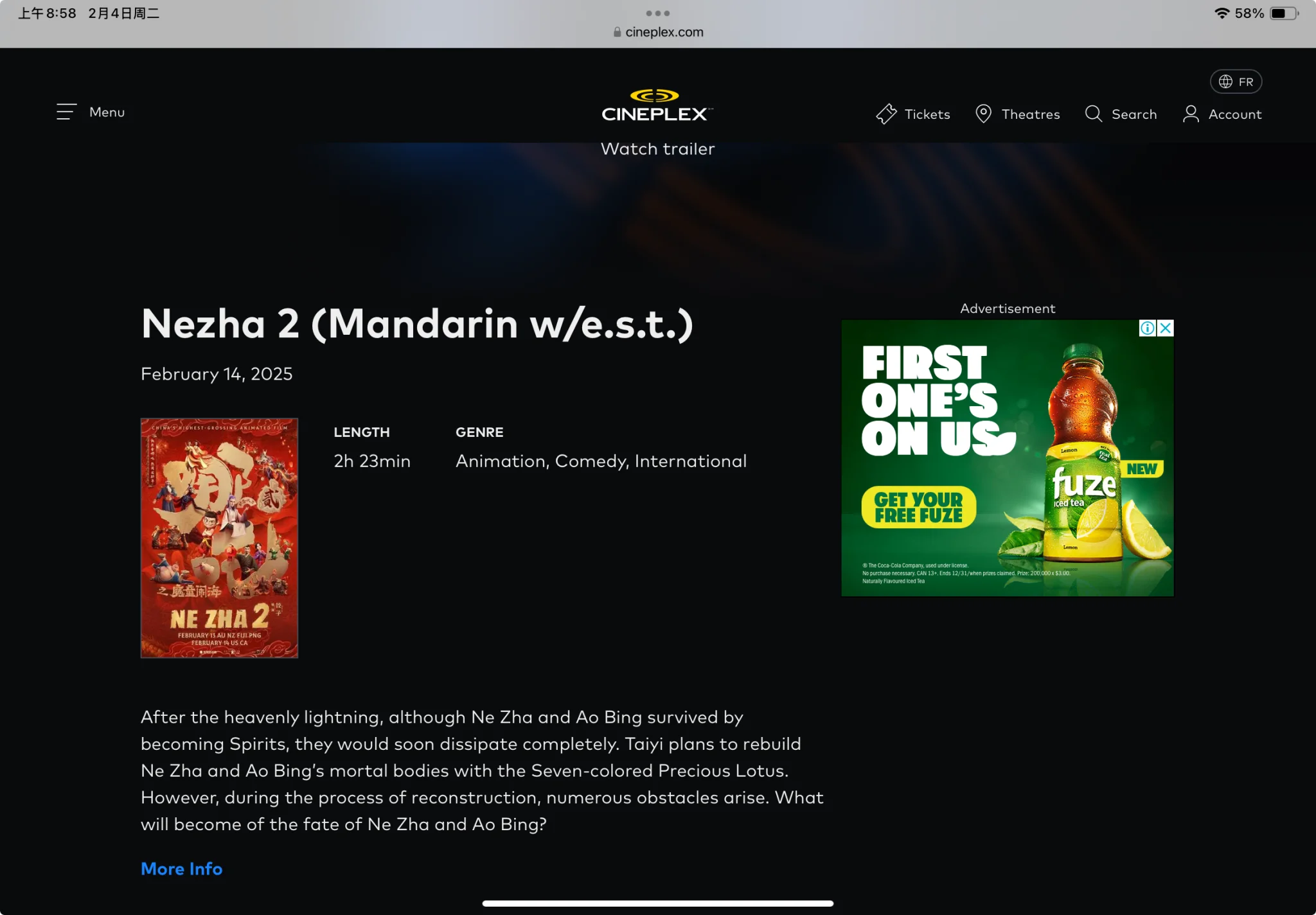Click Watch trailer
The height and width of the screenshot is (915, 1316).
[x=657, y=148]
